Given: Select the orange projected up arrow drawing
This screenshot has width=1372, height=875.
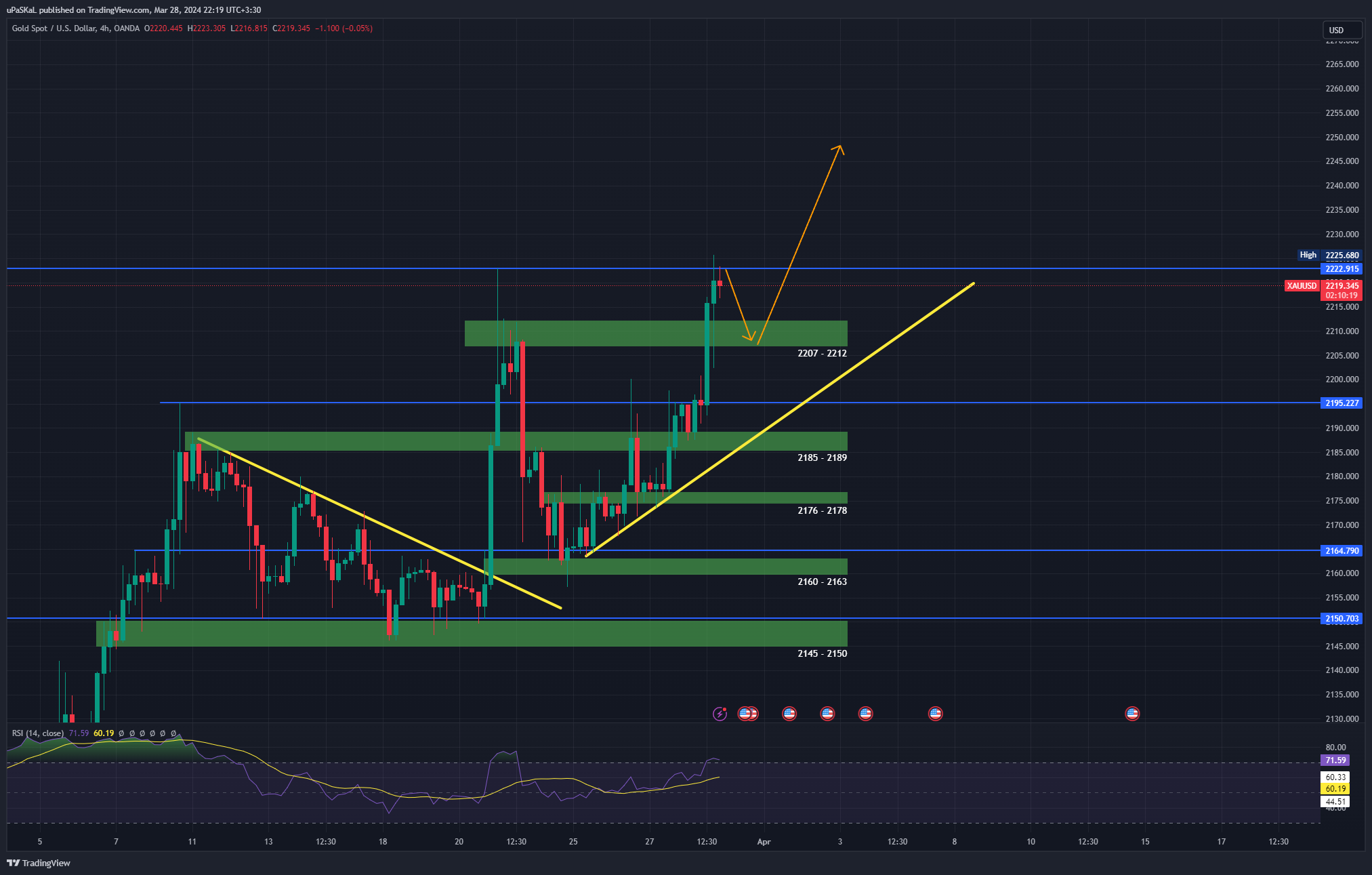Looking at the screenshot, I should click(x=799, y=244).
